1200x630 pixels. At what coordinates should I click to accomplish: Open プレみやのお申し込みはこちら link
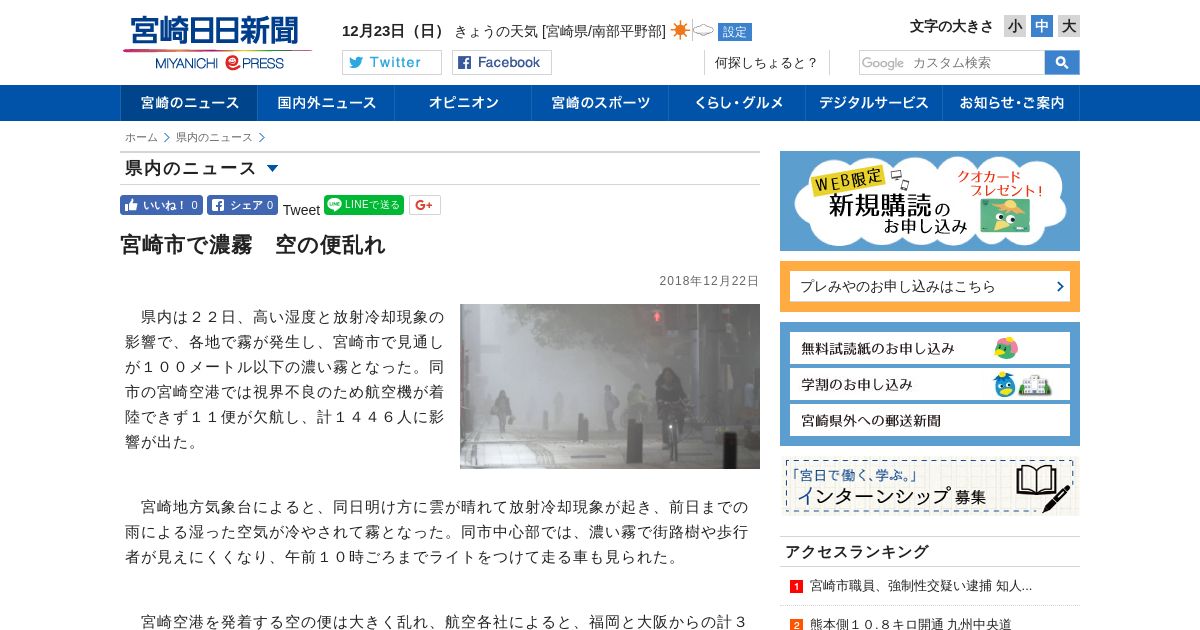click(930, 286)
